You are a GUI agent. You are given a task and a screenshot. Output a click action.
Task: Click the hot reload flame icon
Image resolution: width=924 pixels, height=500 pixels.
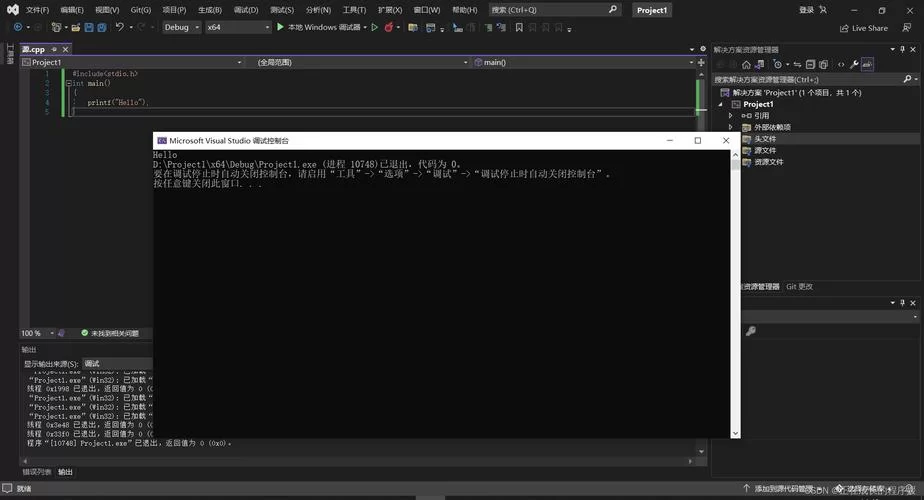tap(388, 27)
